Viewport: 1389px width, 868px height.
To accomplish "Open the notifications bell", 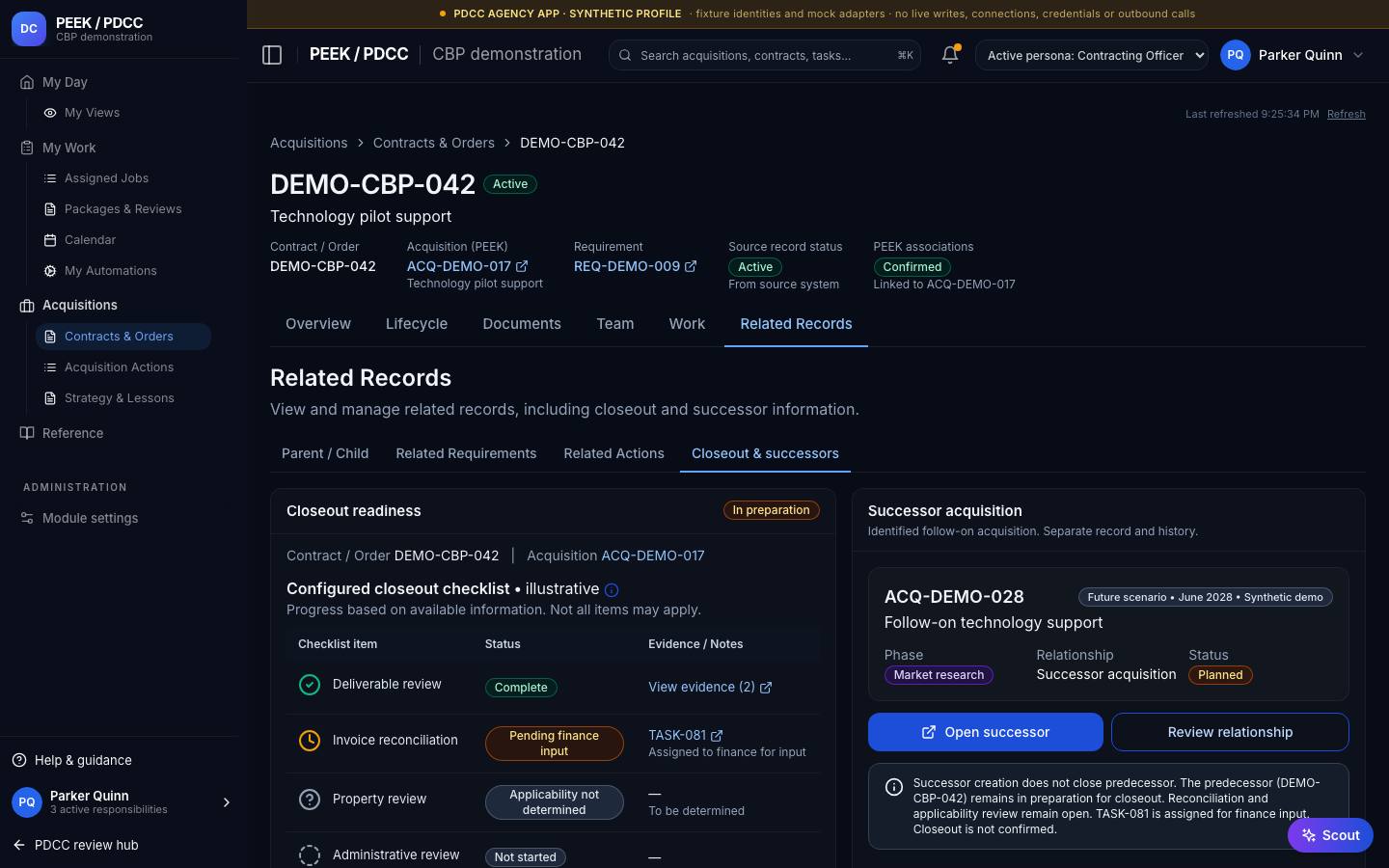I will tap(950, 55).
